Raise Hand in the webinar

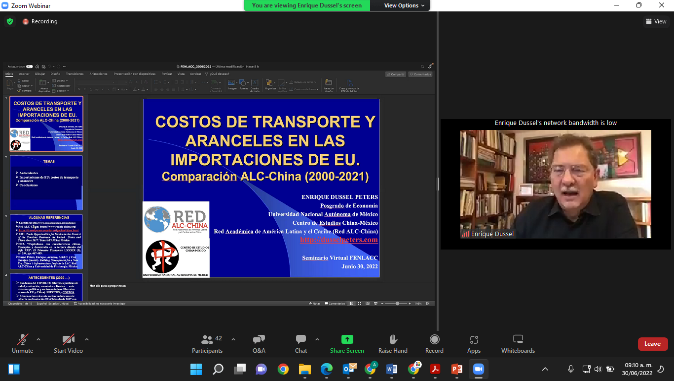tap(393, 344)
